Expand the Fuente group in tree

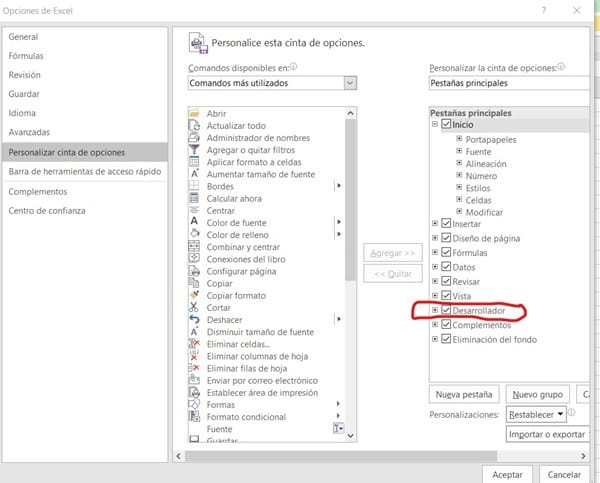point(459,151)
